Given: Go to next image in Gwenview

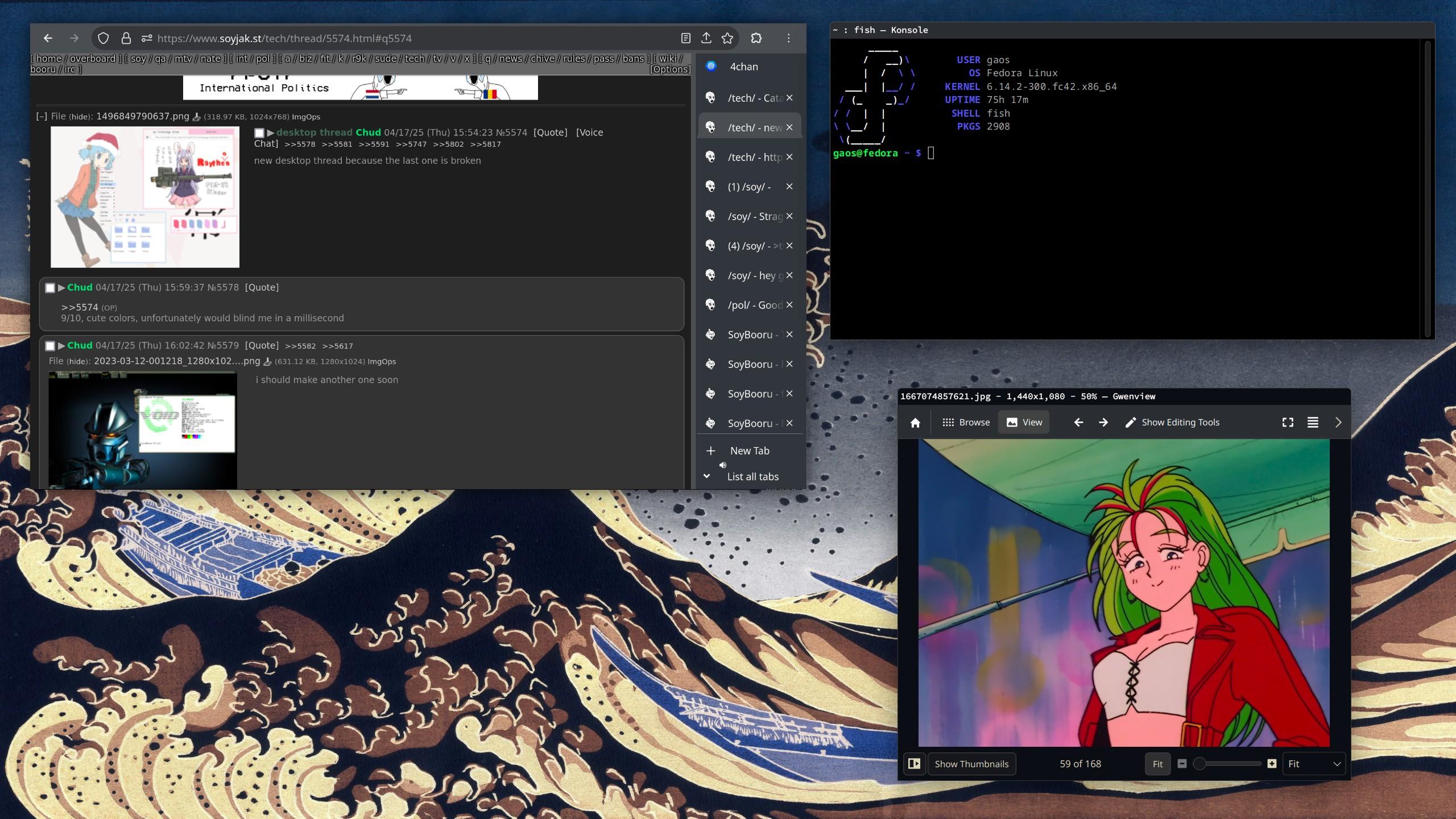Looking at the screenshot, I should pos(1103,423).
